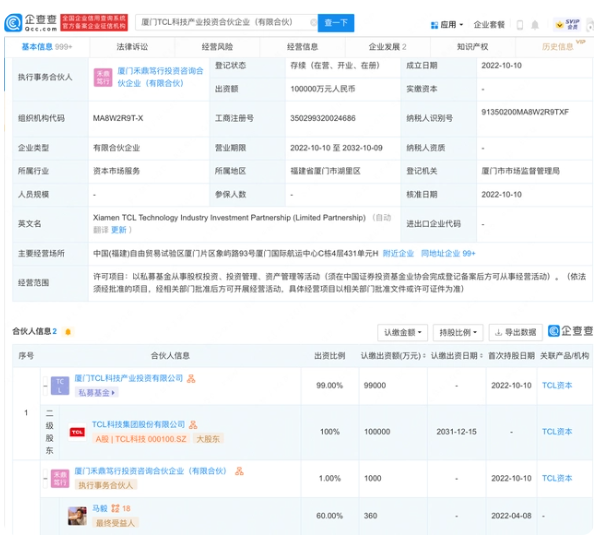Open 厦门TCL科技产业投资有限公司 partner link
This screenshot has width=601, height=541.
point(128,378)
